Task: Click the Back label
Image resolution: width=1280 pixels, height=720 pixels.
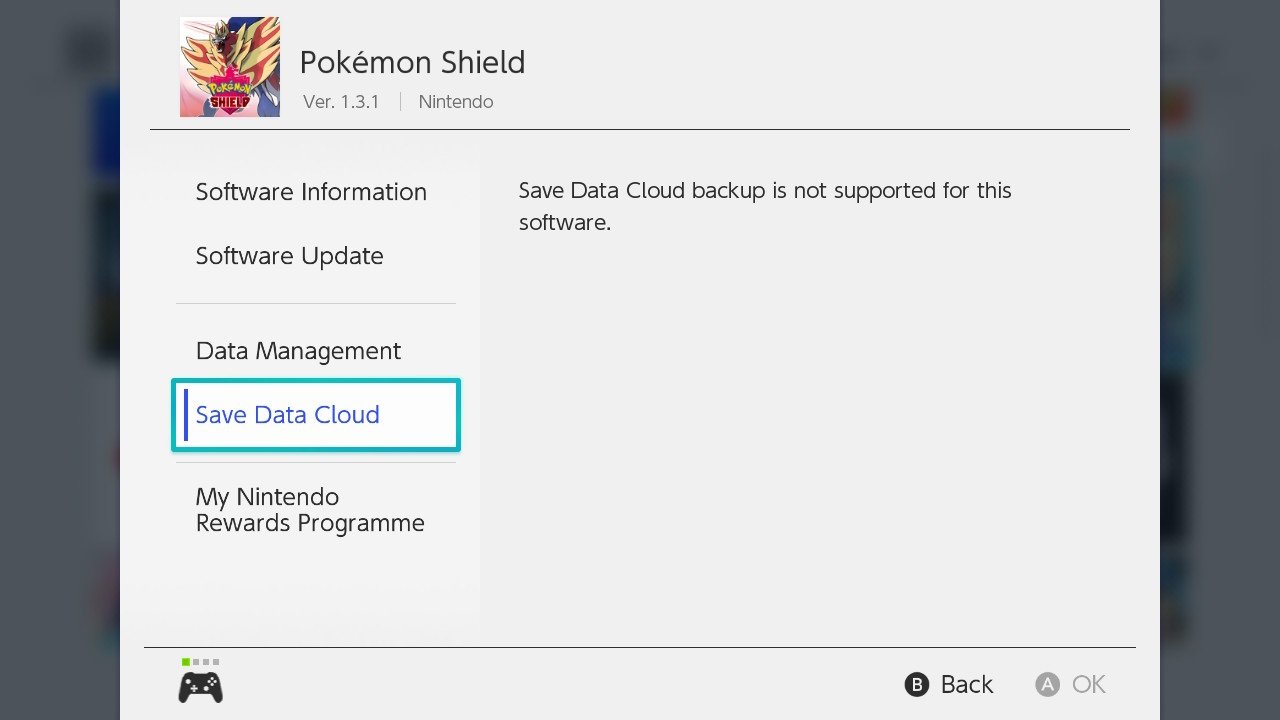Action: click(966, 685)
